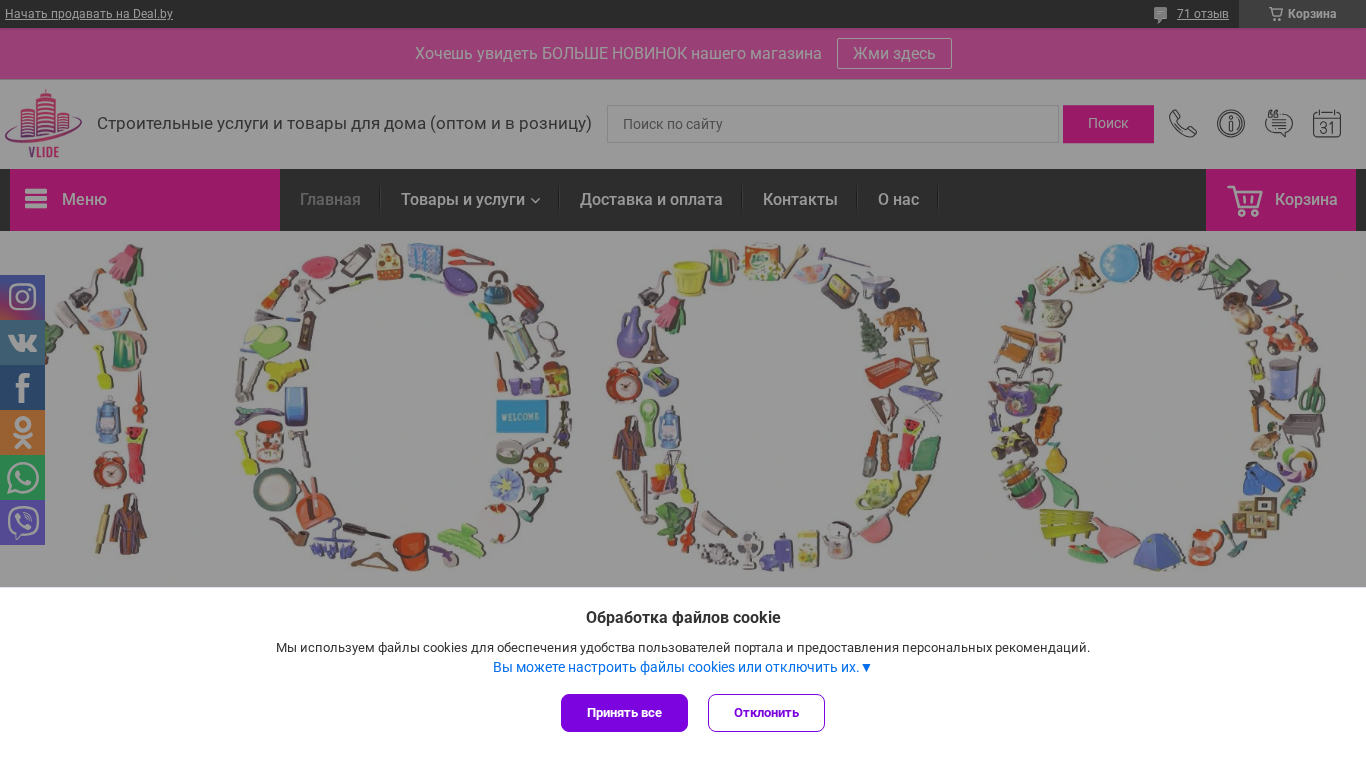Click the phone contact icon in header

click(1183, 124)
